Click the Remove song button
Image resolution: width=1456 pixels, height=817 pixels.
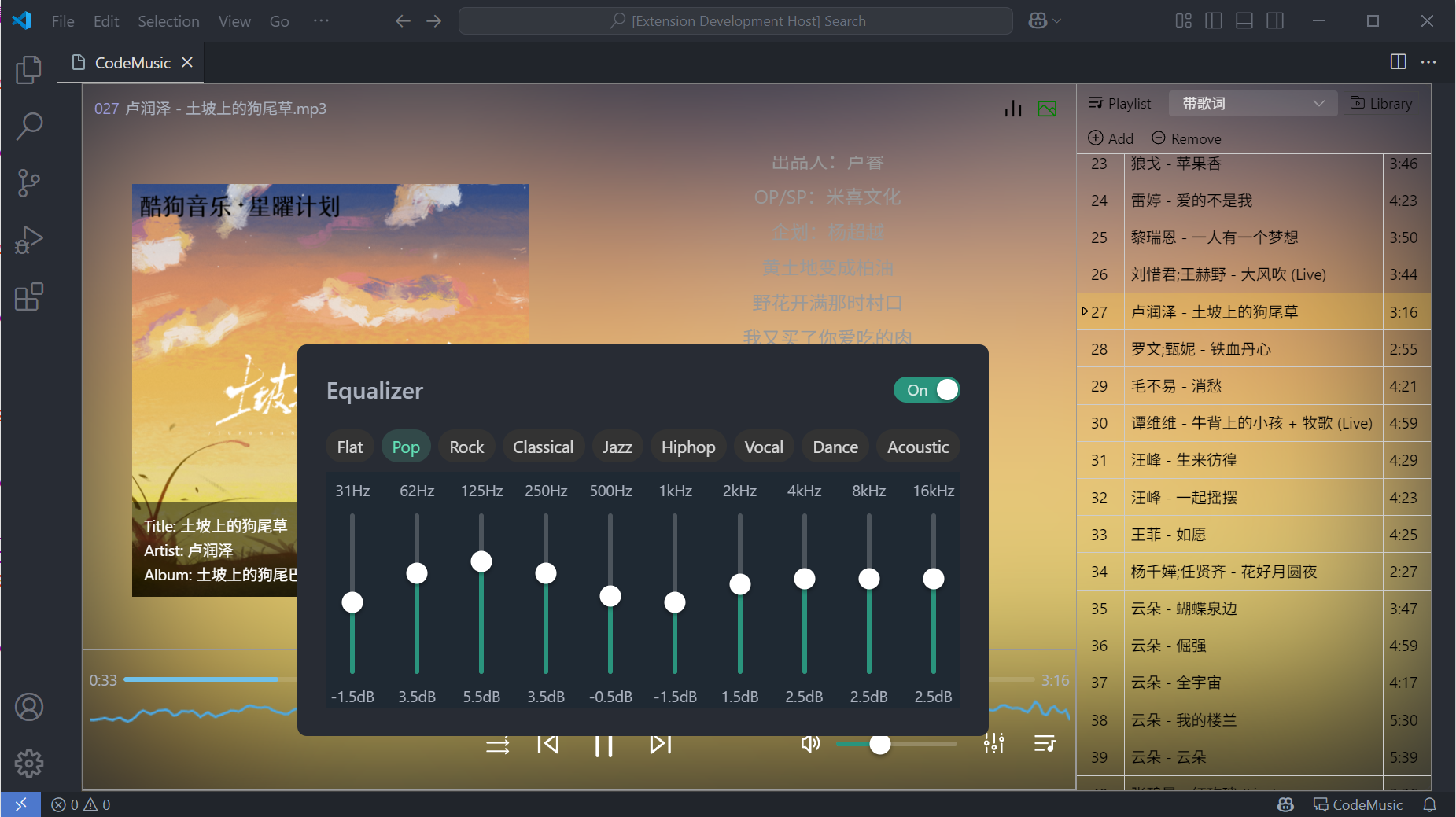1186,138
